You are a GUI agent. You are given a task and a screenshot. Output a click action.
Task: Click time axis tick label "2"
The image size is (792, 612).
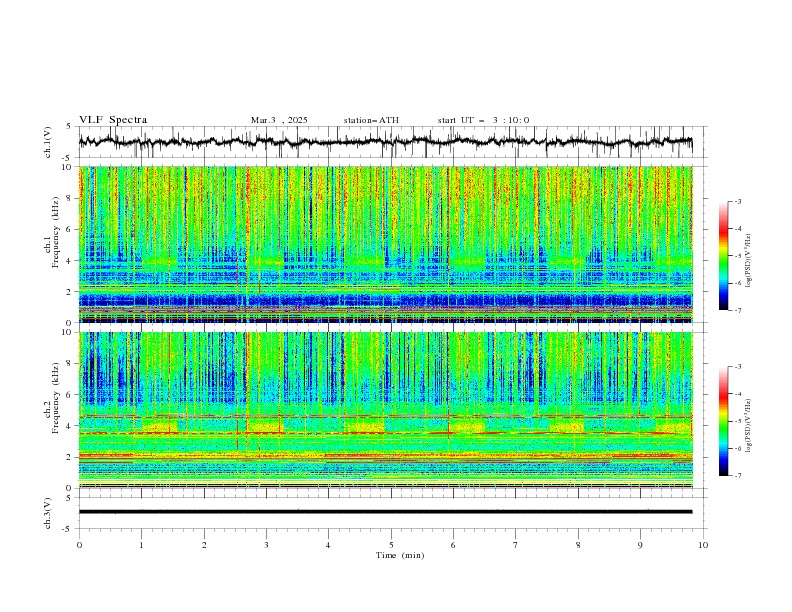(204, 545)
